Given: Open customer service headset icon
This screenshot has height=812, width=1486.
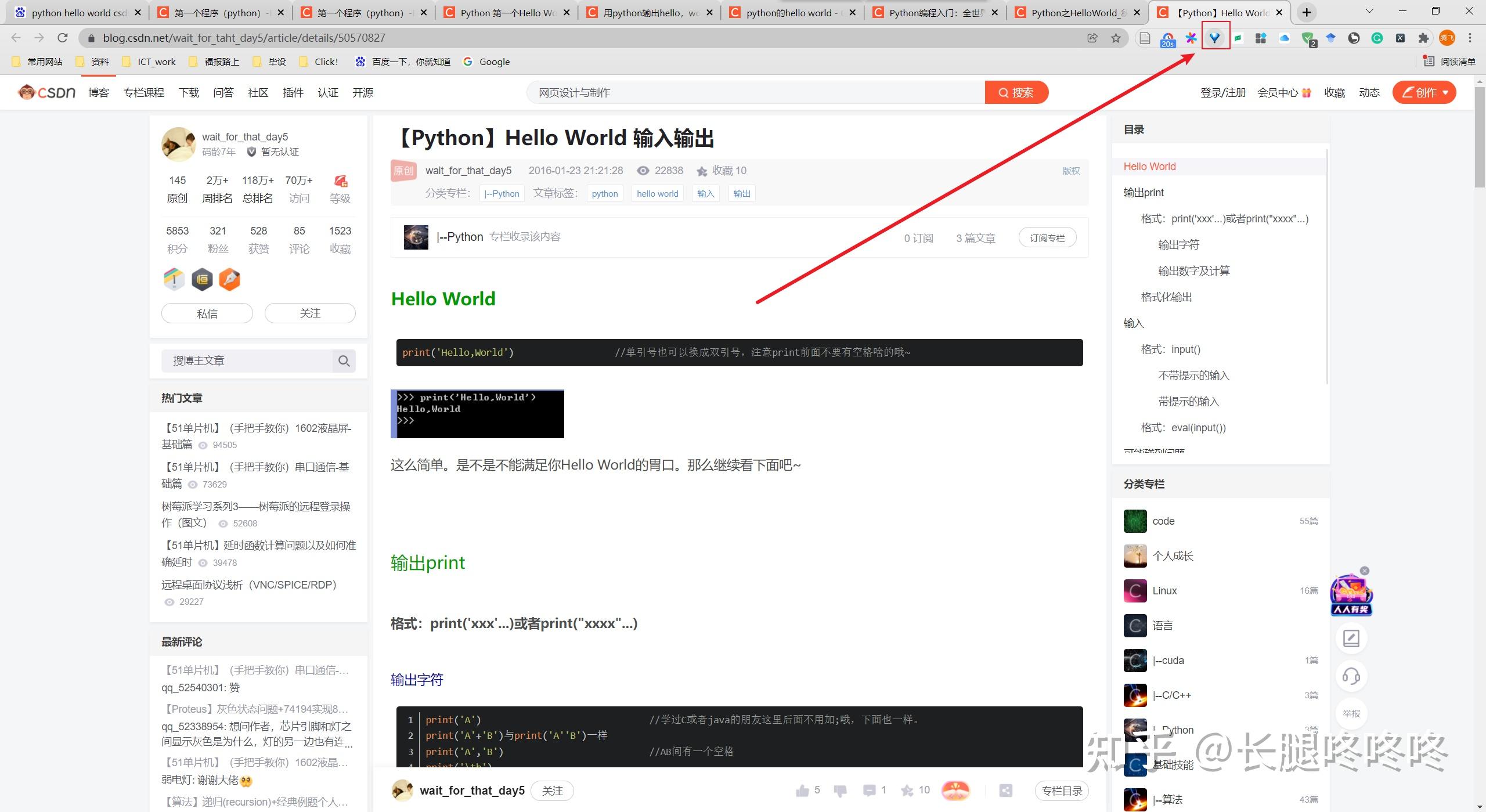Looking at the screenshot, I should point(1351,676).
